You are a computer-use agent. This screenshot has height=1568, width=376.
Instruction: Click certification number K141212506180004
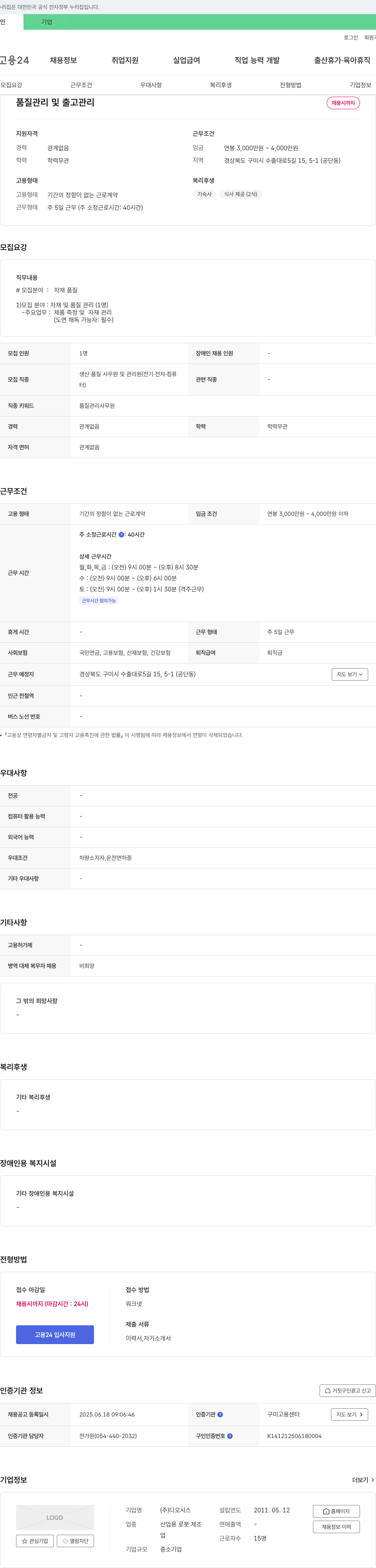click(x=295, y=1436)
